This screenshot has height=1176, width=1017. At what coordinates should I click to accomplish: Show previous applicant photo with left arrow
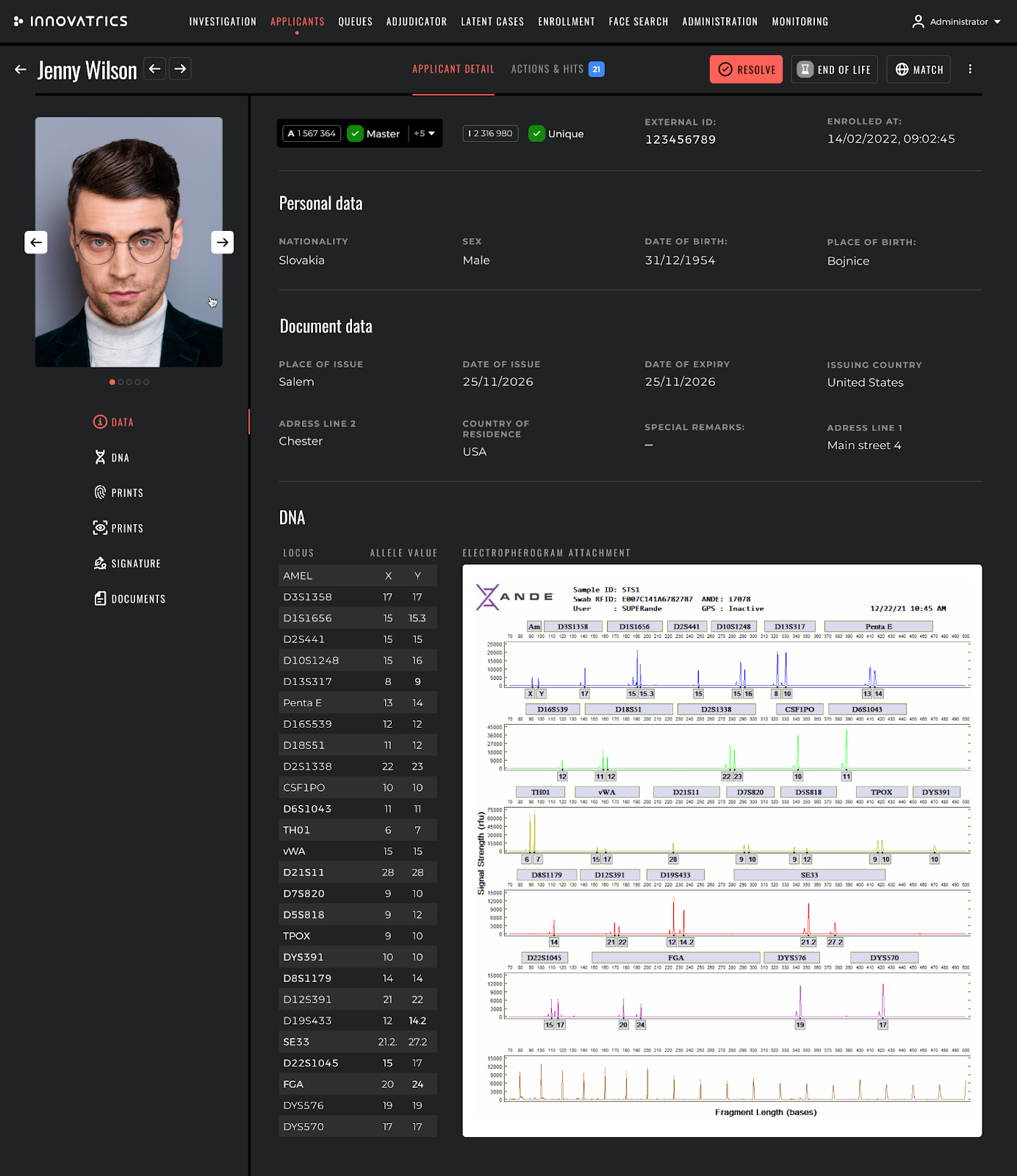pos(36,243)
